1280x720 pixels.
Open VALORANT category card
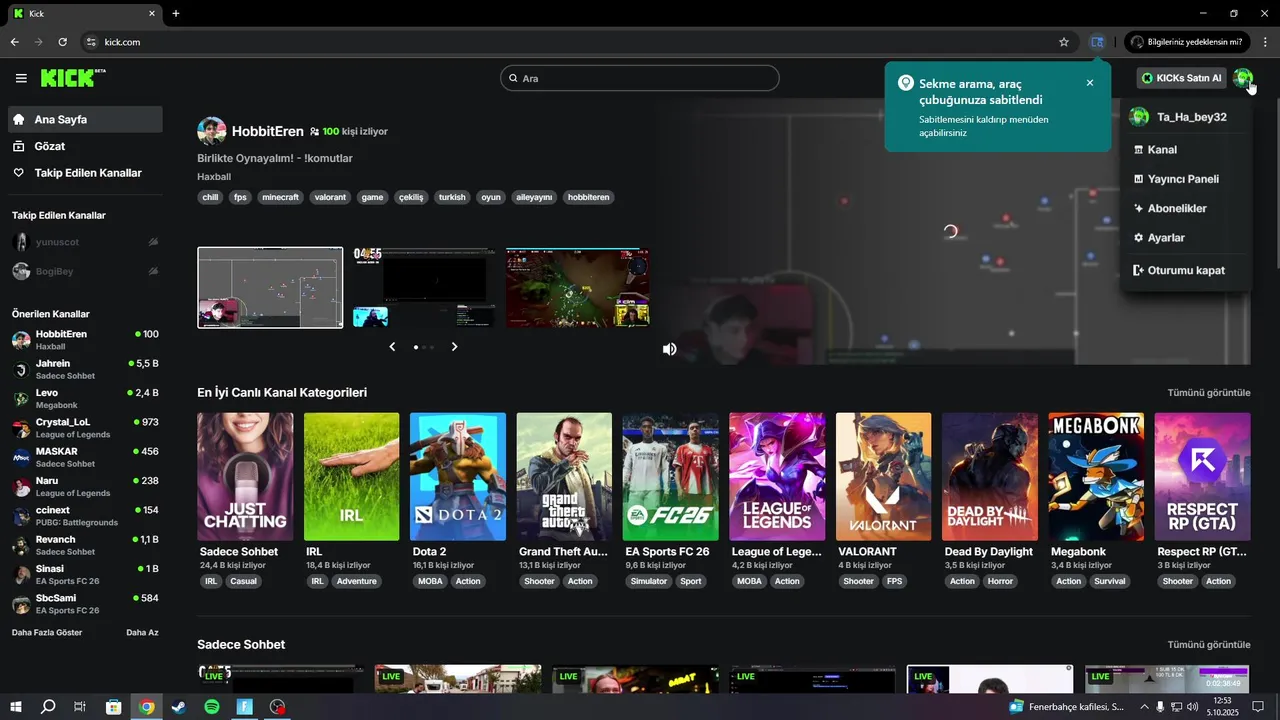pos(883,477)
